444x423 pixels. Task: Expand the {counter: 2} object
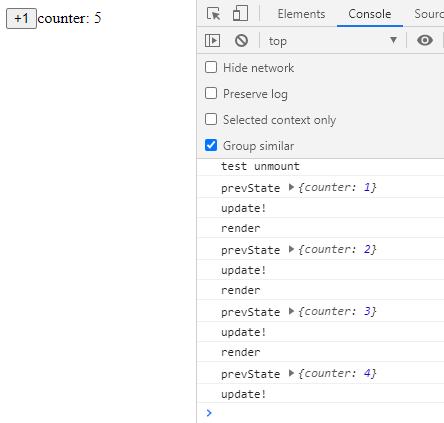tap(291, 249)
